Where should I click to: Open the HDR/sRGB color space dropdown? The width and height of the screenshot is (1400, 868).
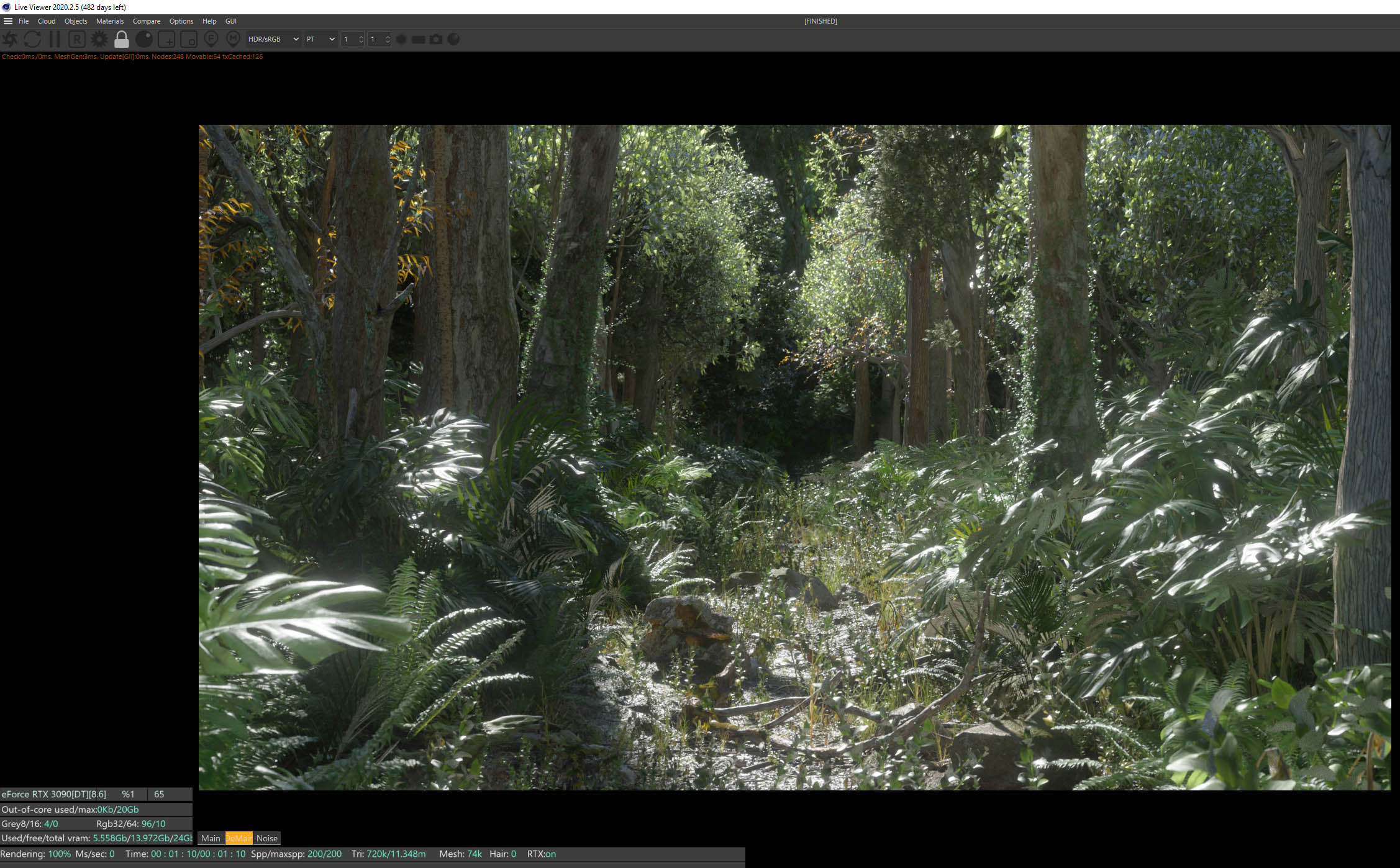click(273, 39)
